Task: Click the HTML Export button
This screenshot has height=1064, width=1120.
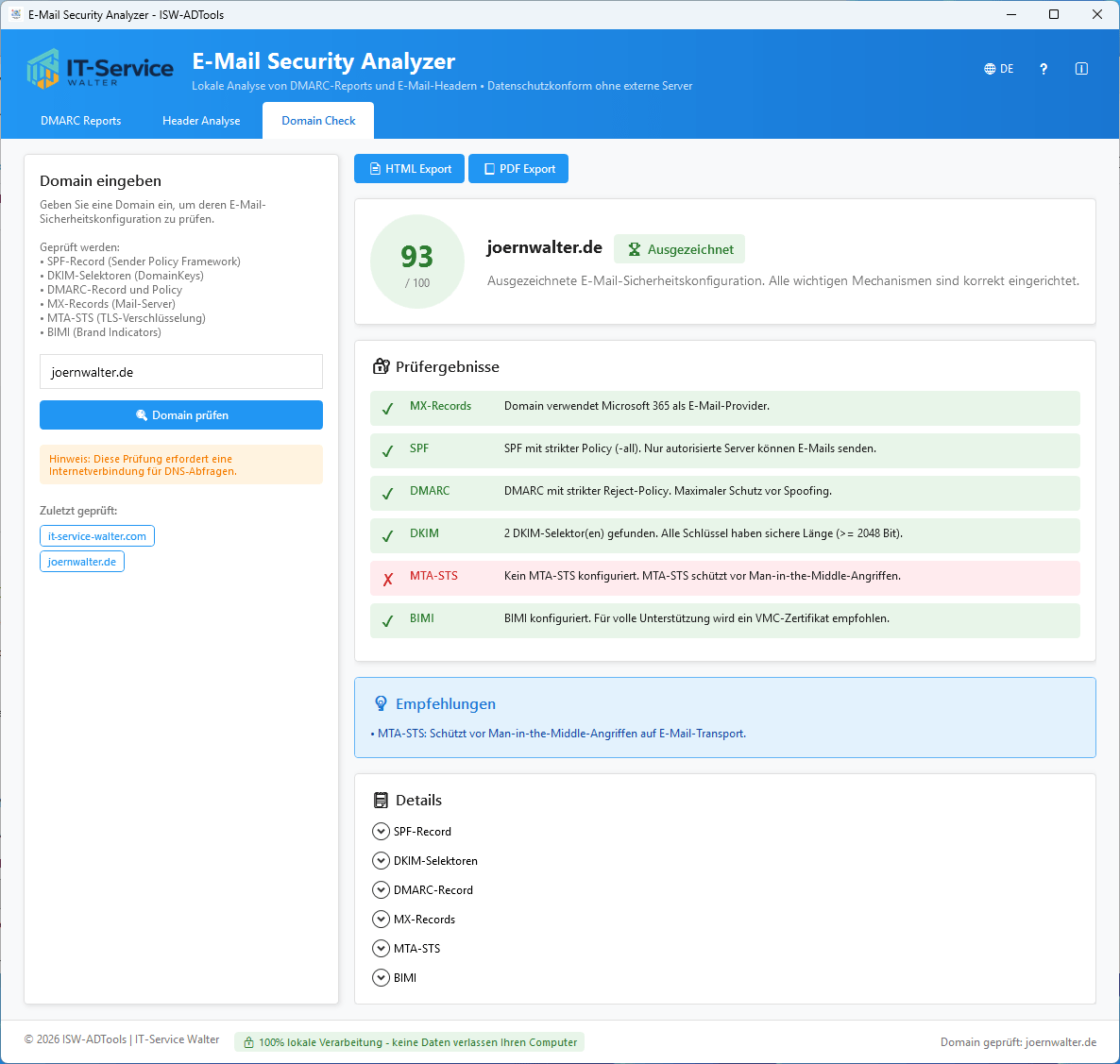Action: click(x=409, y=169)
